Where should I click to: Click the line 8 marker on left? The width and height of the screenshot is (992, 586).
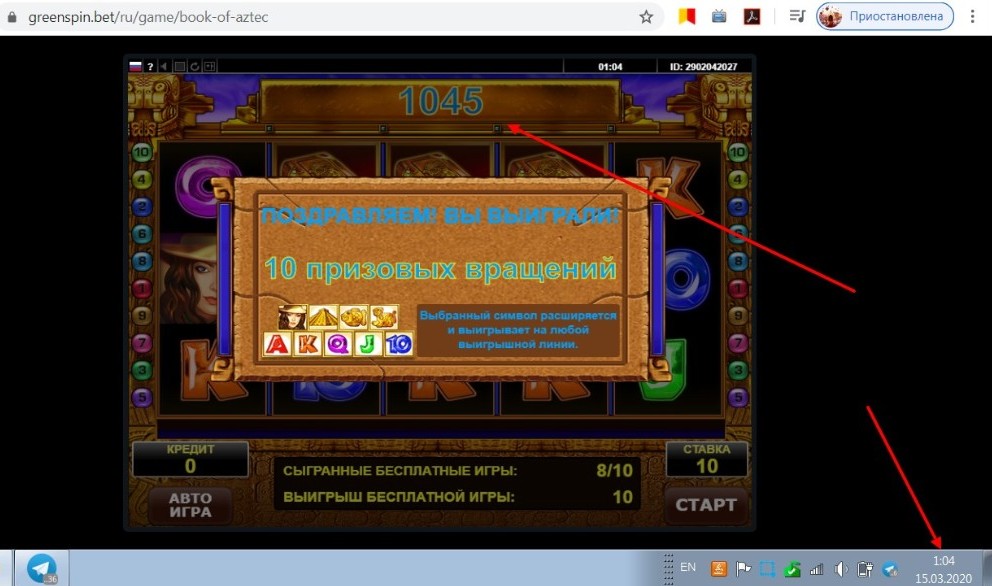pyautogui.click(x=142, y=261)
